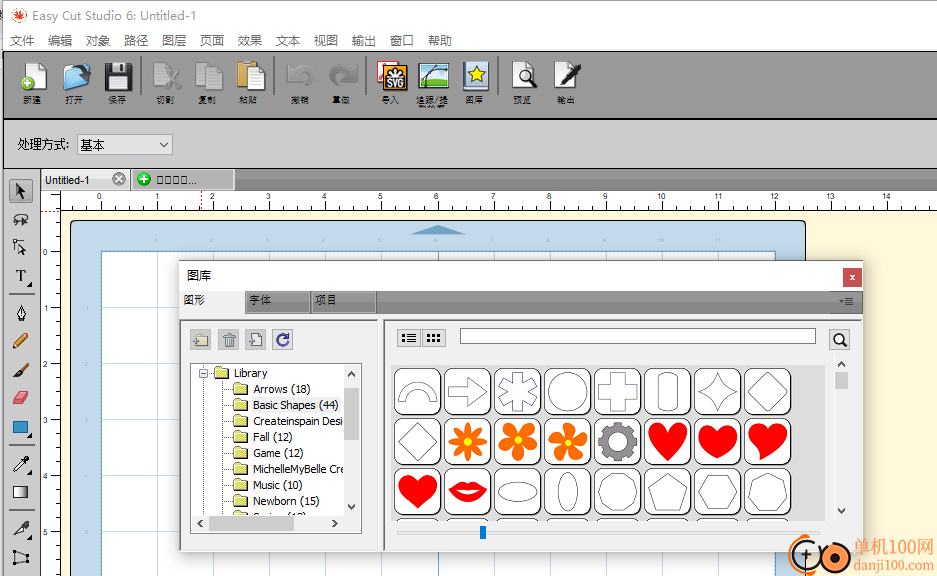Choose the right arrow shape thumbnail
The width and height of the screenshot is (937, 576).
(467, 391)
